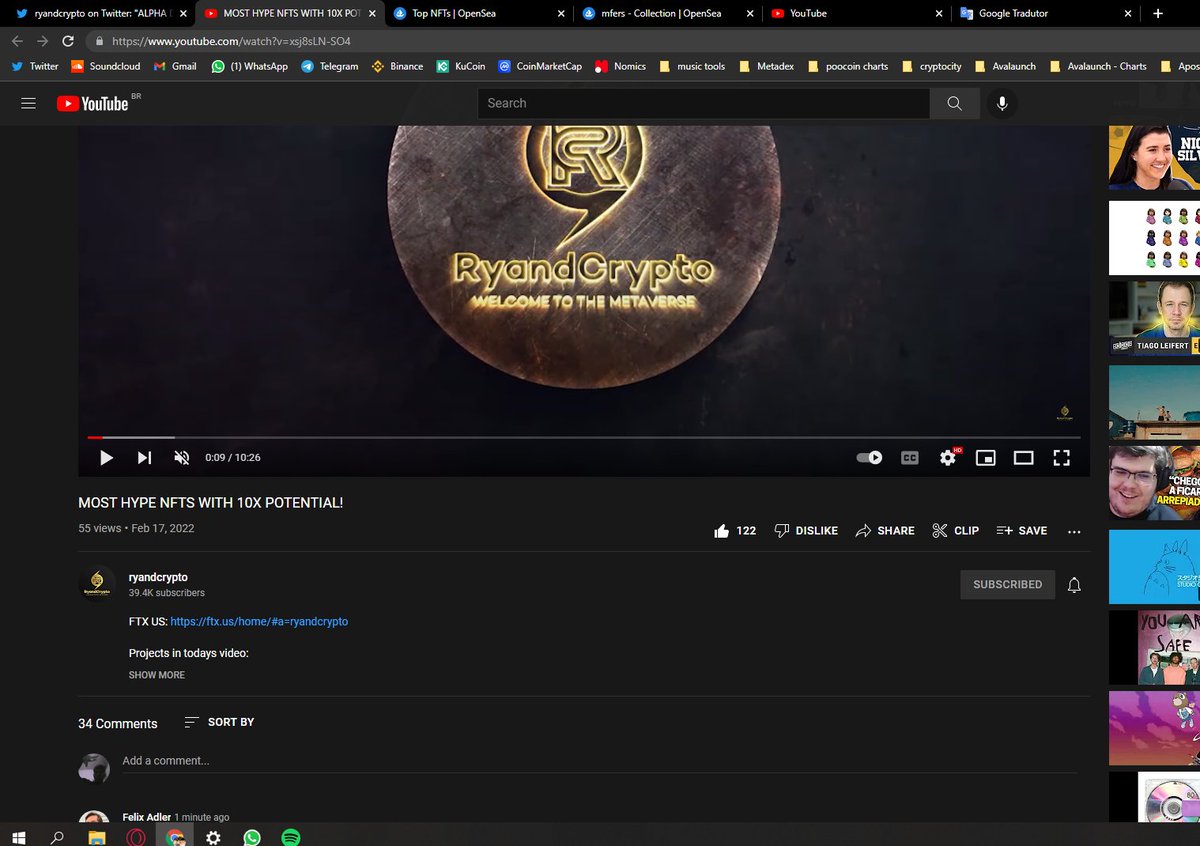Open the Nomics bookmark
The height and width of the screenshot is (846, 1200).
pos(621,66)
